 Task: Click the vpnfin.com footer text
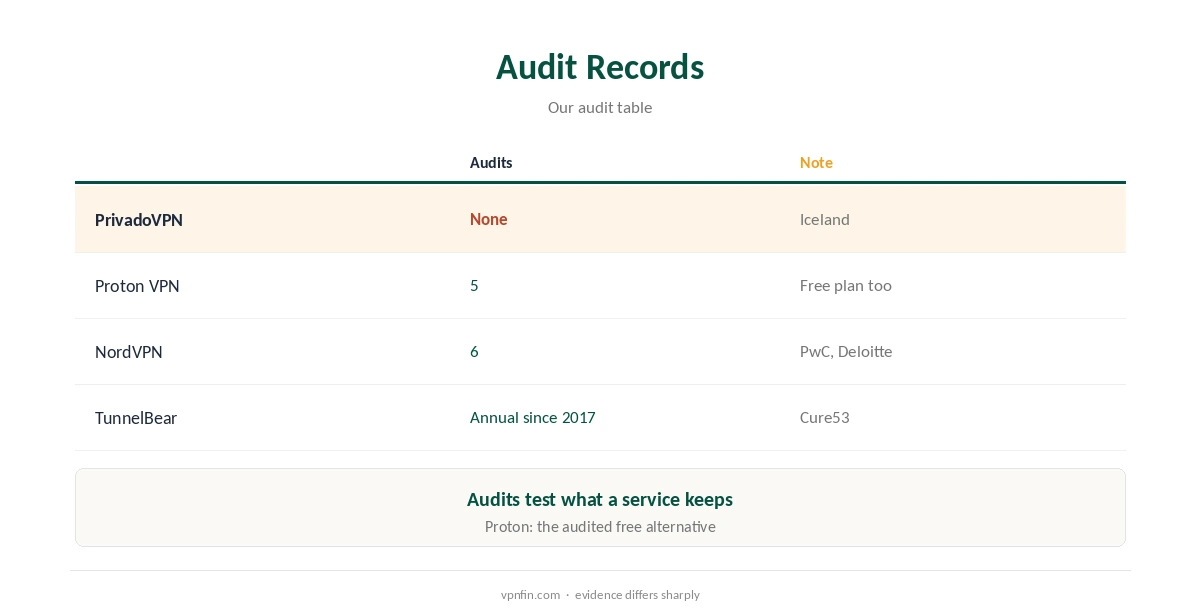(x=531, y=594)
